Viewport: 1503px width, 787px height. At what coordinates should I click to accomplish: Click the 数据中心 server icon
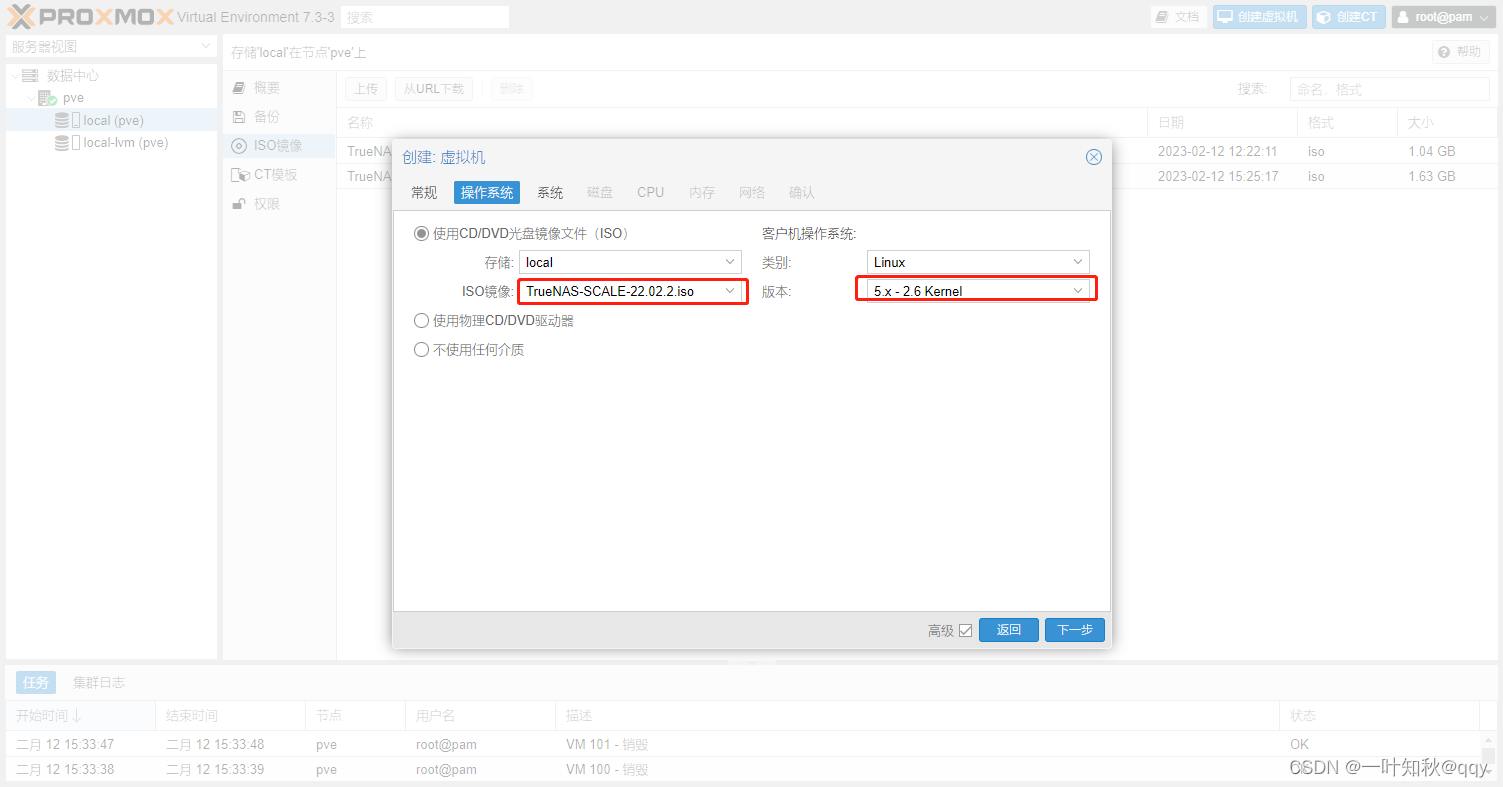tap(30, 76)
